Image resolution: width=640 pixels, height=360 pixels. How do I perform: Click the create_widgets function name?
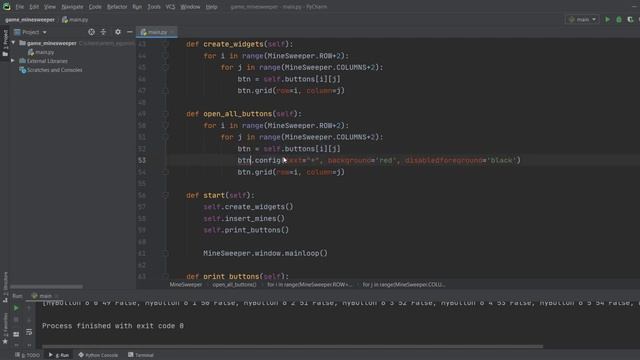click(x=233, y=44)
